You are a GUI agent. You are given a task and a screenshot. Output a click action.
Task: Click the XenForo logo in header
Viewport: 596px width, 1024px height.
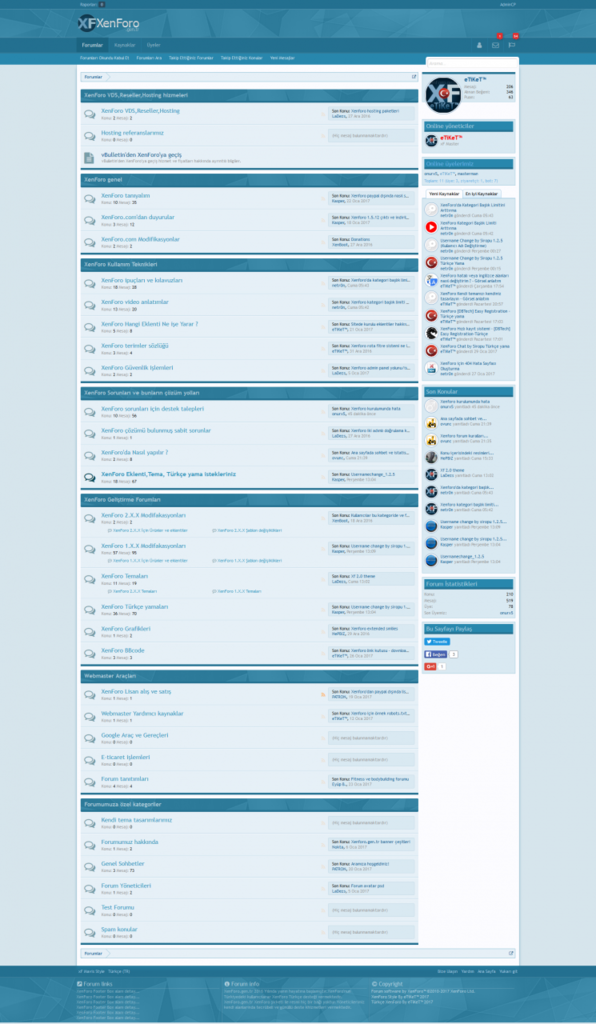(108, 24)
